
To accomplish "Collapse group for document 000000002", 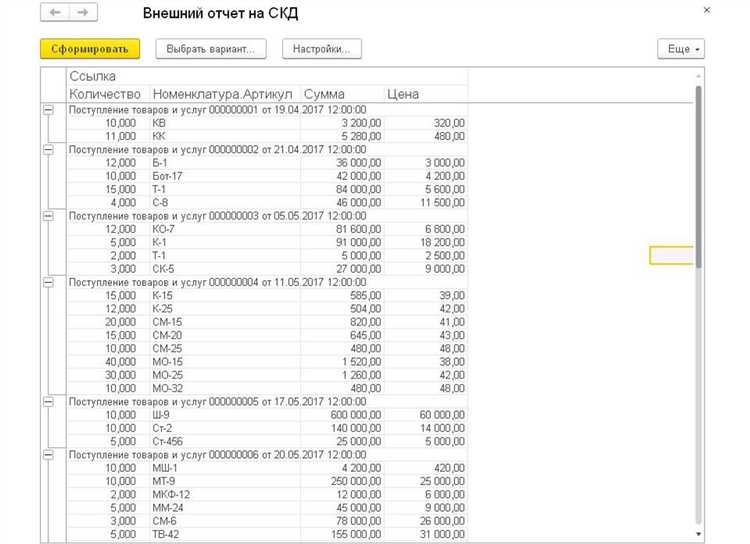I will 48,150.
